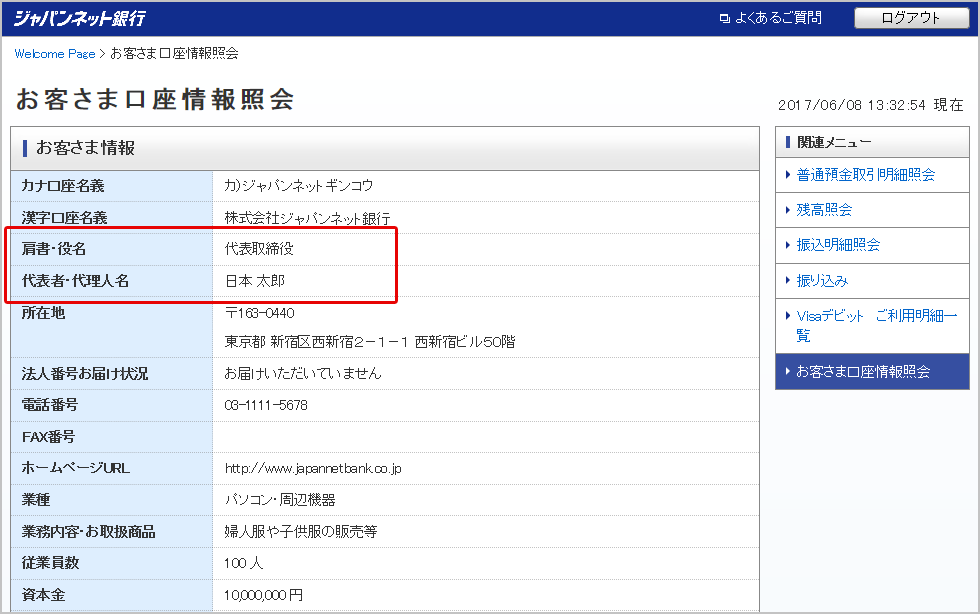Open 残高照会 menu item
Screen dimensions: 980x614
(x=824, y=210)
